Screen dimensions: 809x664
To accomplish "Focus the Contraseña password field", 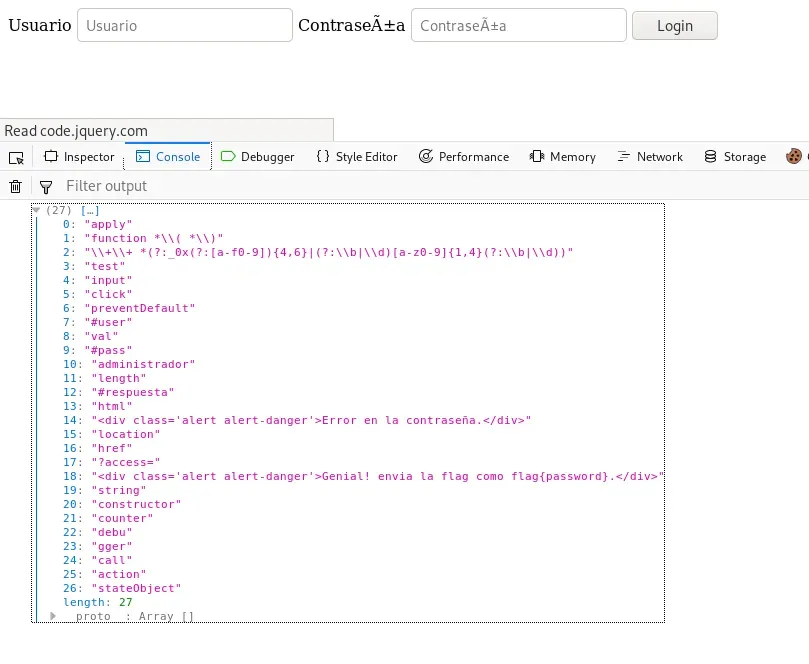I will [x=518, y=26].
